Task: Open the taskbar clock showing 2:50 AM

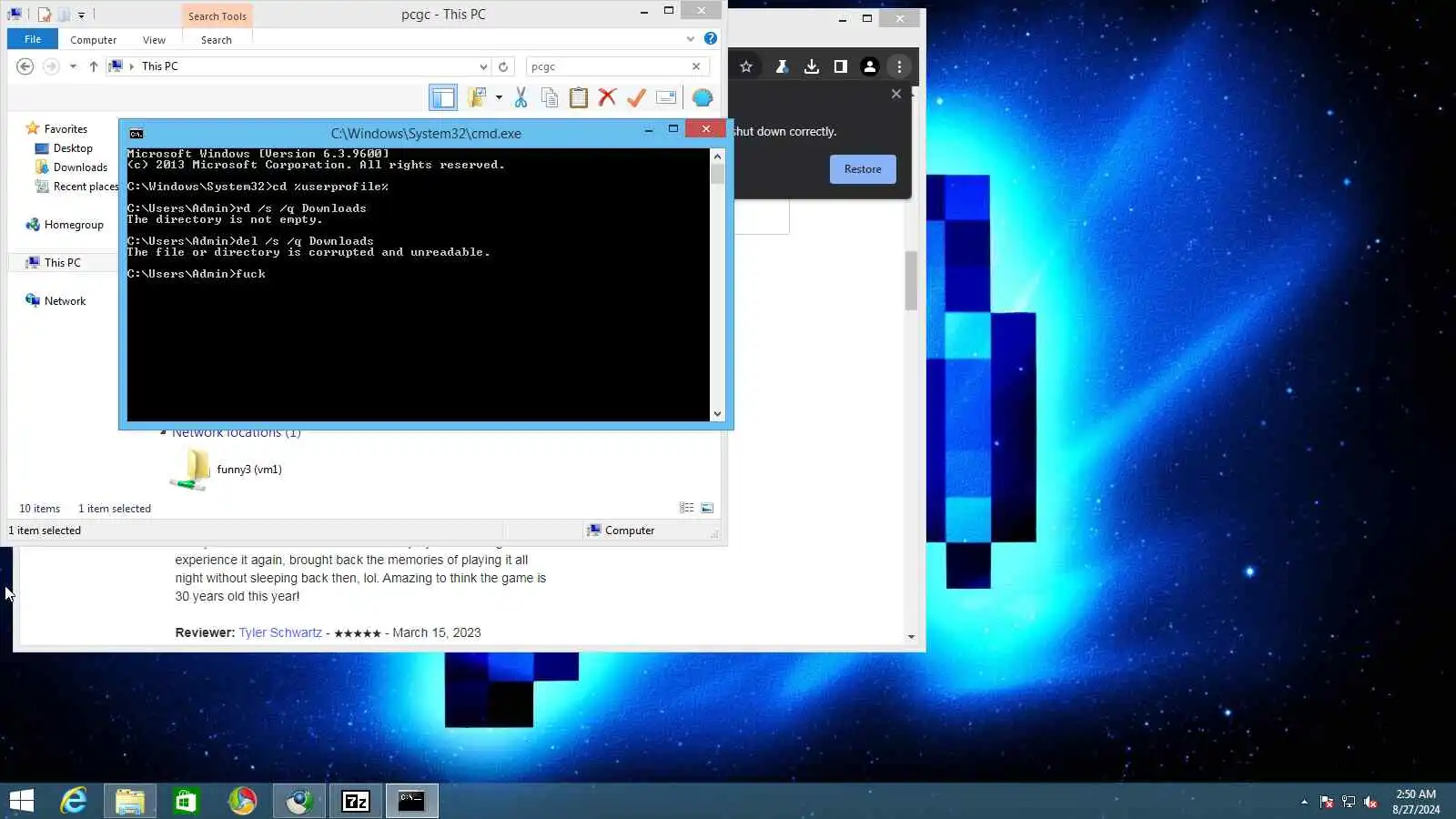Action: (1416, 802)
